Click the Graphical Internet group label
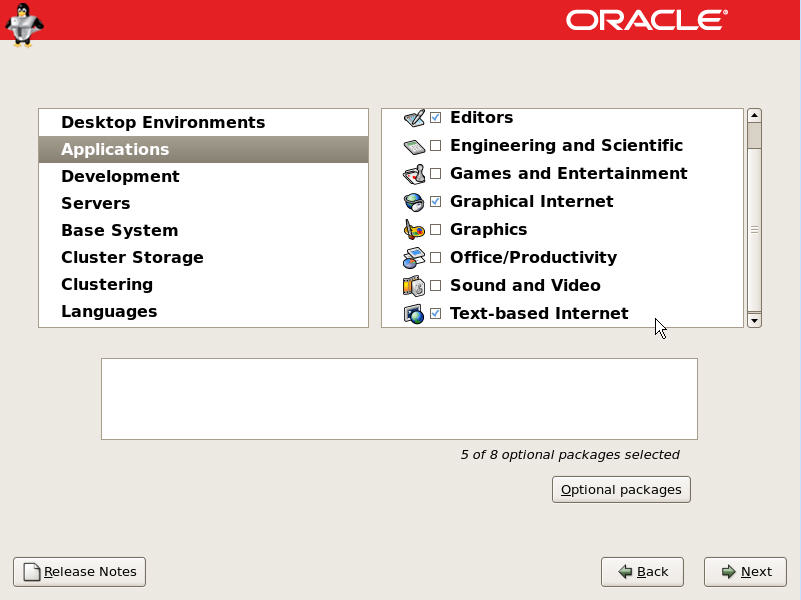 (532, 202)
